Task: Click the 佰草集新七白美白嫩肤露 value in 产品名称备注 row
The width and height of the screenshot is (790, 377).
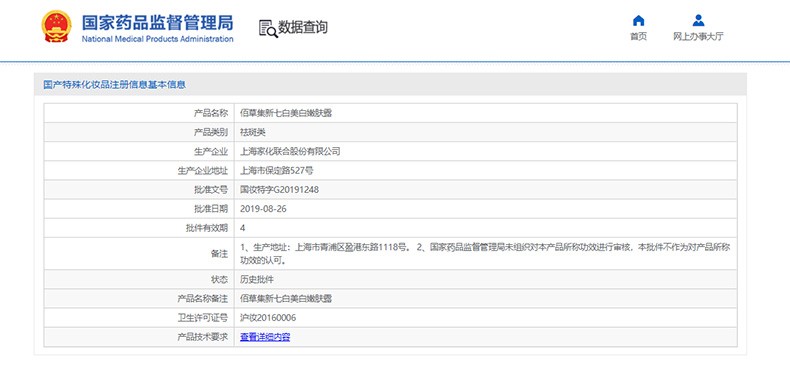Action: coord(286,298)
